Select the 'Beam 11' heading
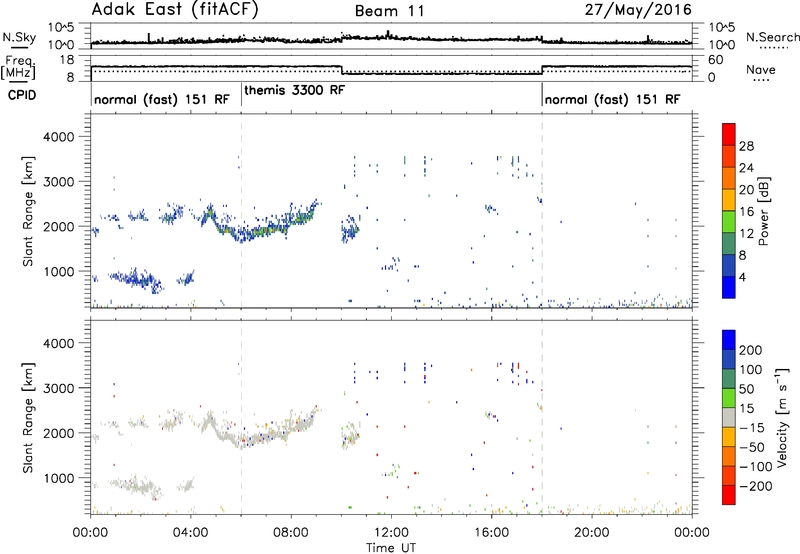 tap(390, 11)
